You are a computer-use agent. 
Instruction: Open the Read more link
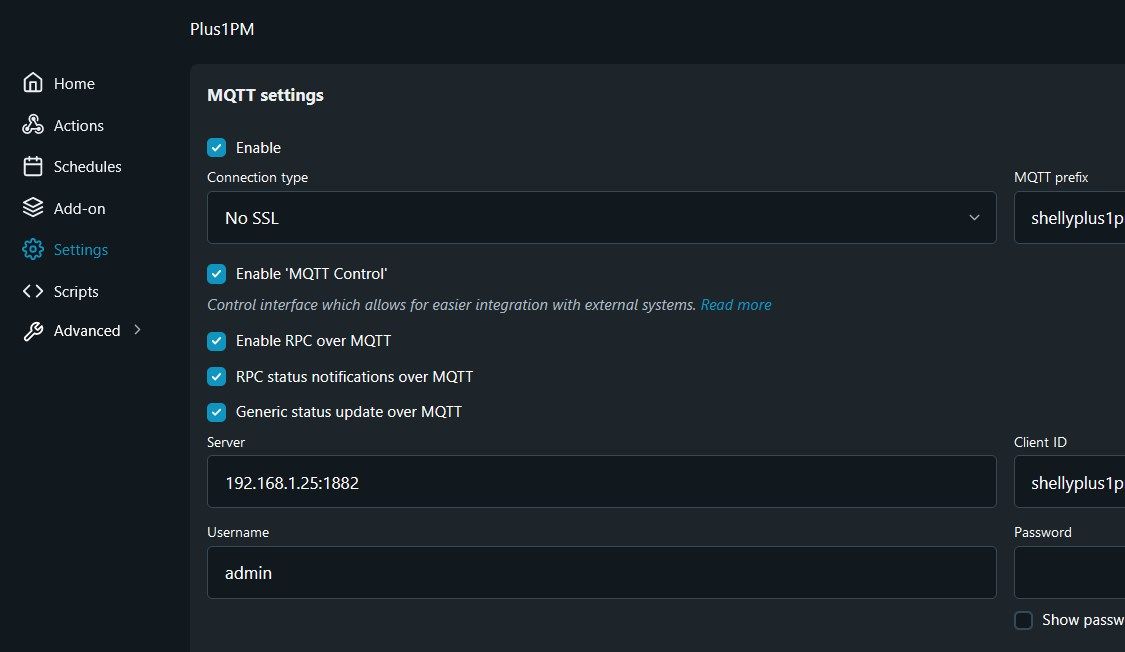(735, 305)
